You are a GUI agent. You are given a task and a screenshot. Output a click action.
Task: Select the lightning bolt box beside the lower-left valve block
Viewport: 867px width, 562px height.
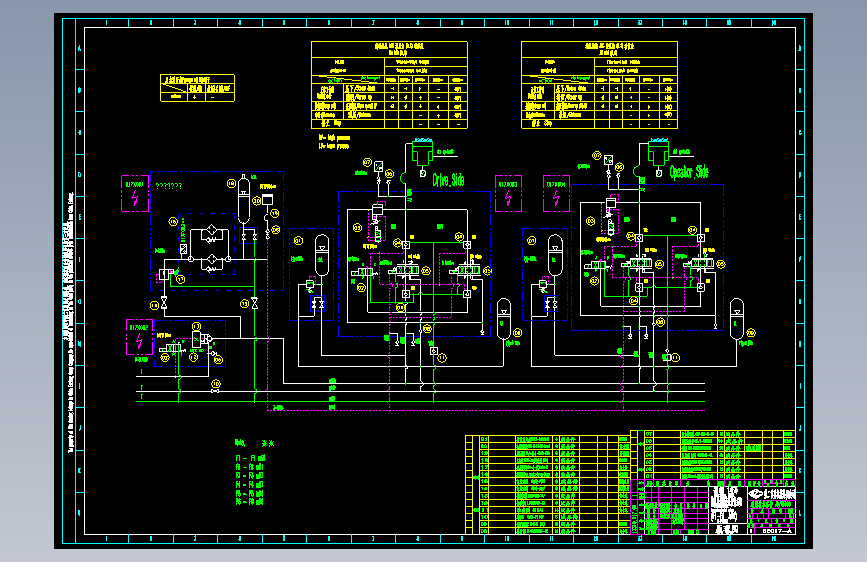[139, 337]
